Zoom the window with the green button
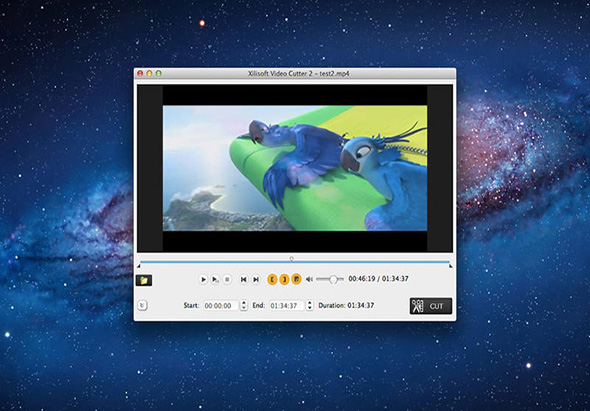Image resolution: width=590 pixels, height=411 pixels. (159, 73)
